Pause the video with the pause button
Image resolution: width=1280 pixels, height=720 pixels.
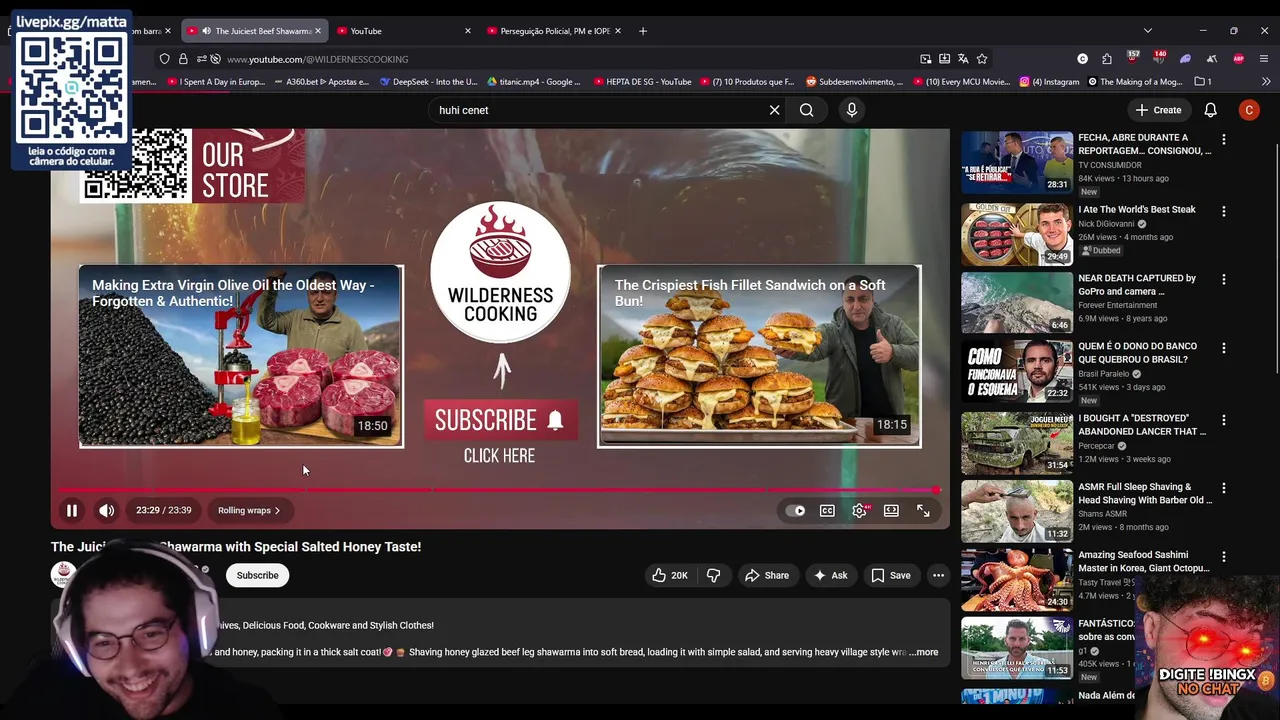(72, 510)
